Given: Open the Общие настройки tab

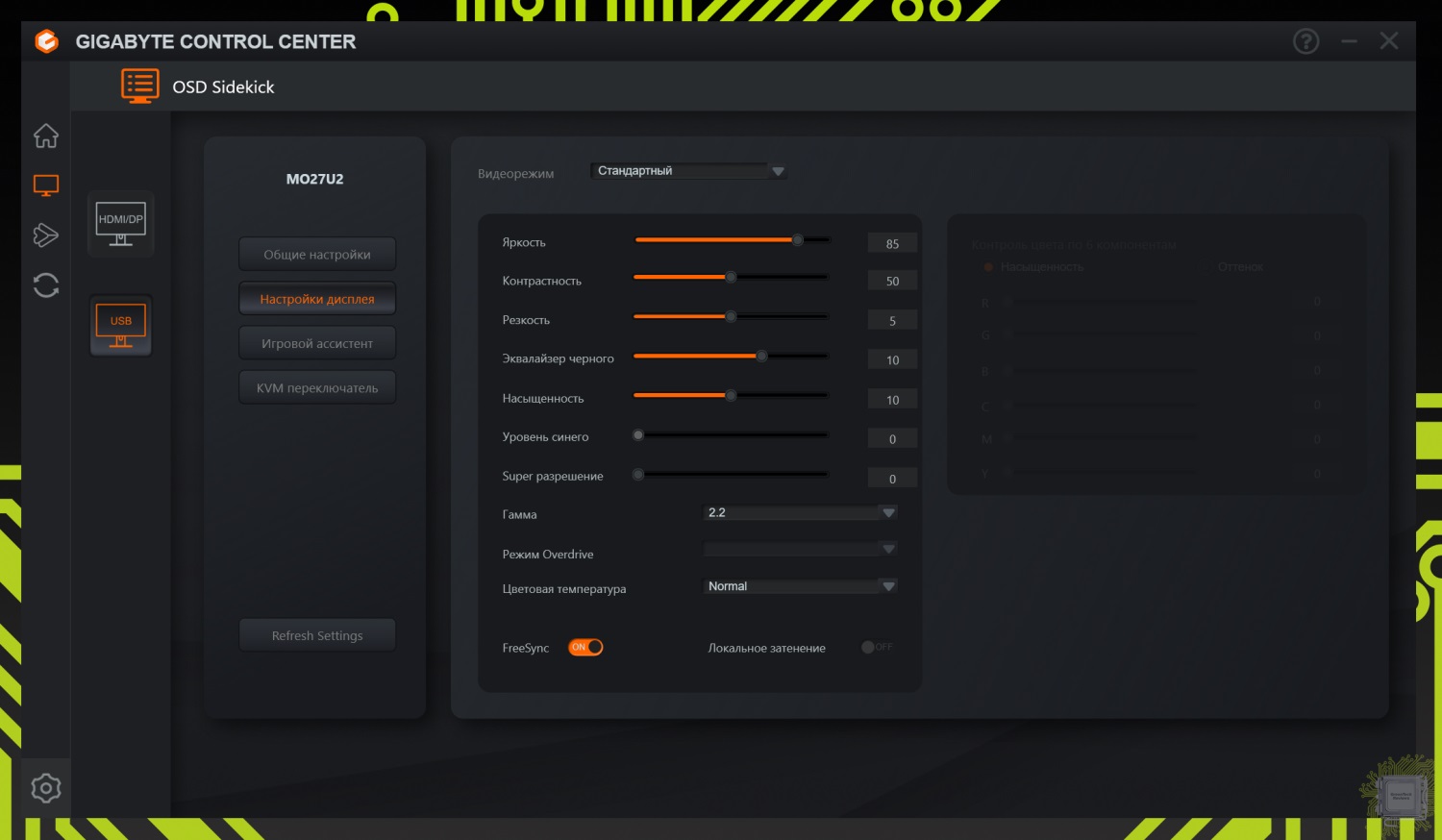Looking at the screenshot, I should pyautogui.click(x=317, y=255).
